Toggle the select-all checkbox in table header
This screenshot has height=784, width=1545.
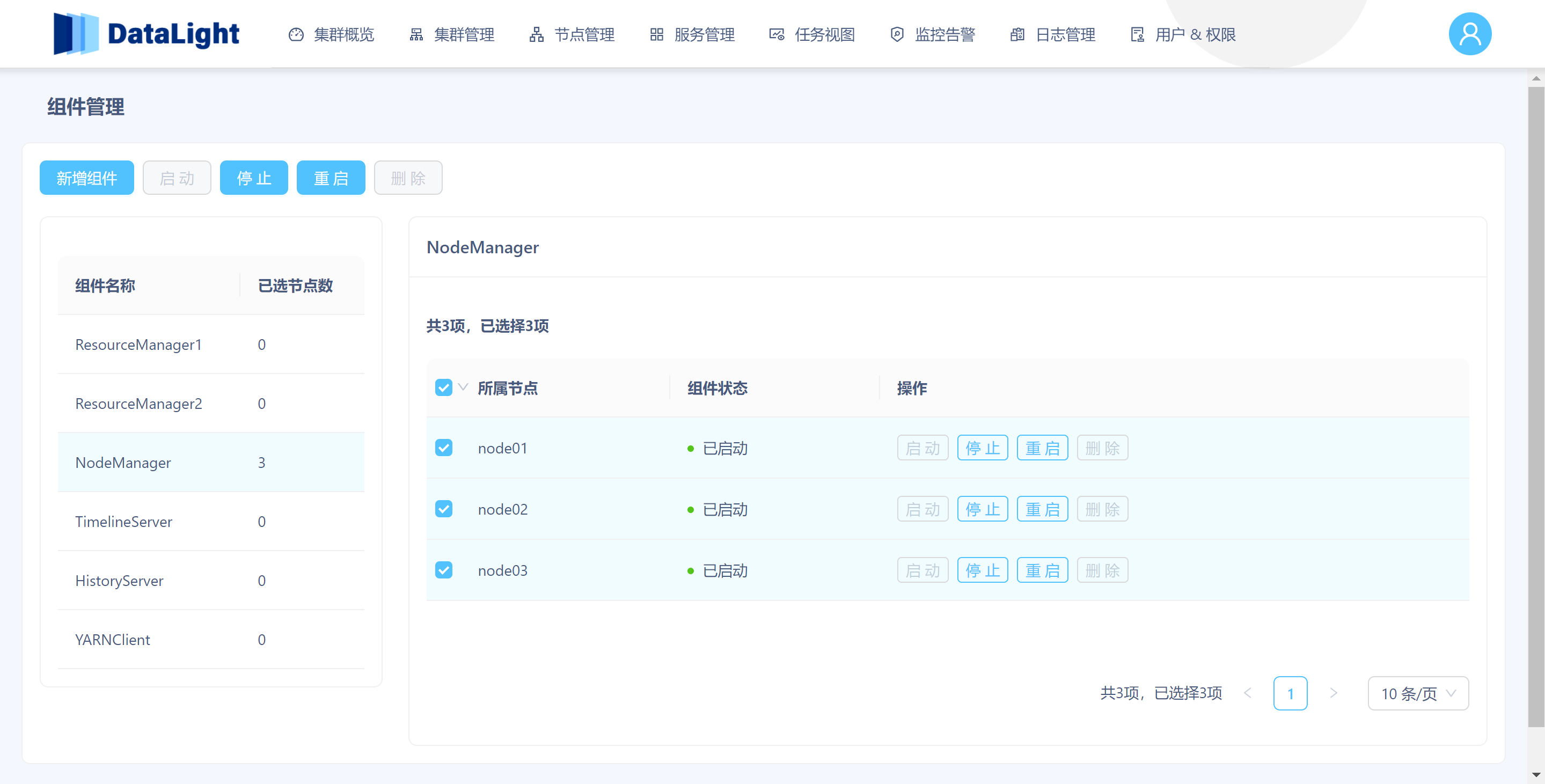444,387
